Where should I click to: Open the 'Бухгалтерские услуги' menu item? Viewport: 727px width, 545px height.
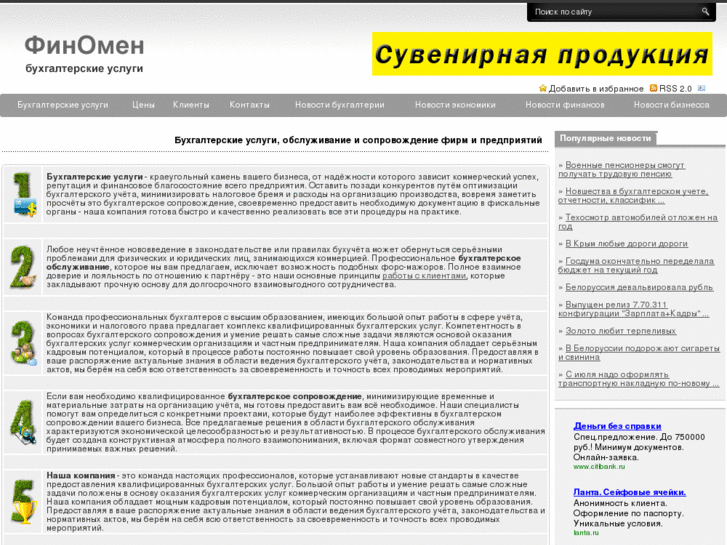pyautogui.click(x=63, y=105)
